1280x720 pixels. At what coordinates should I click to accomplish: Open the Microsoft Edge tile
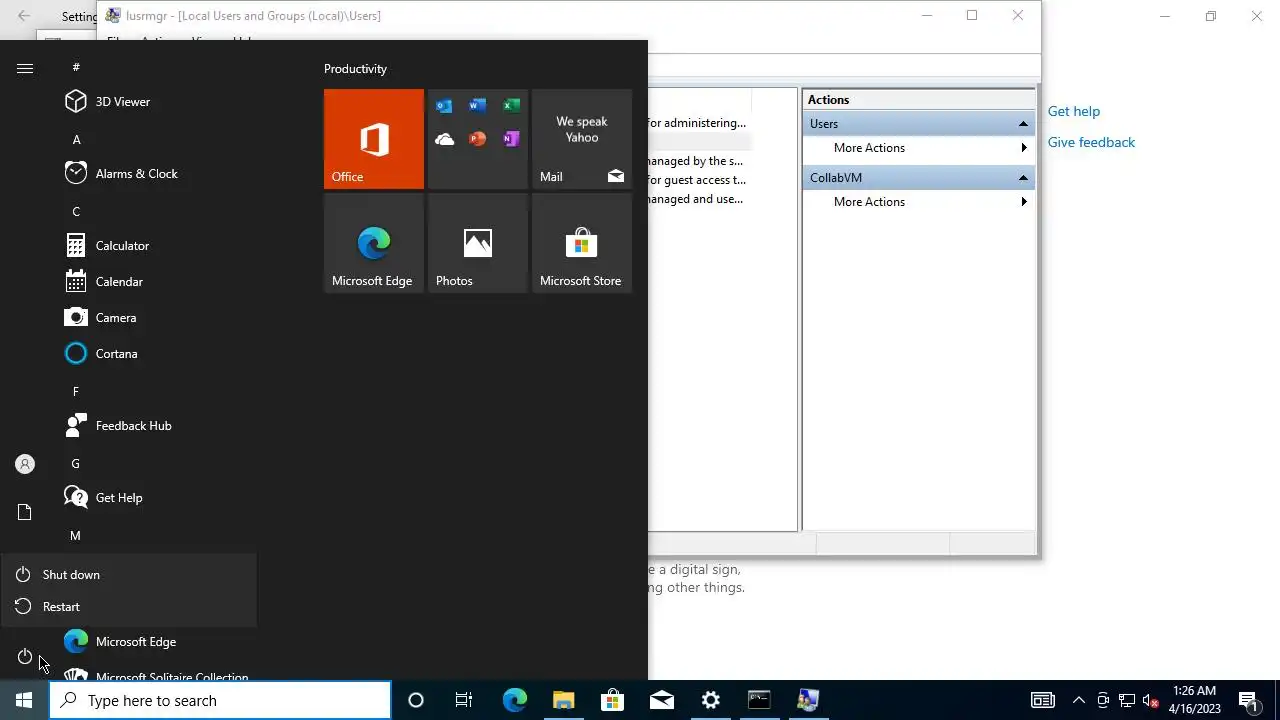point(374,243)
